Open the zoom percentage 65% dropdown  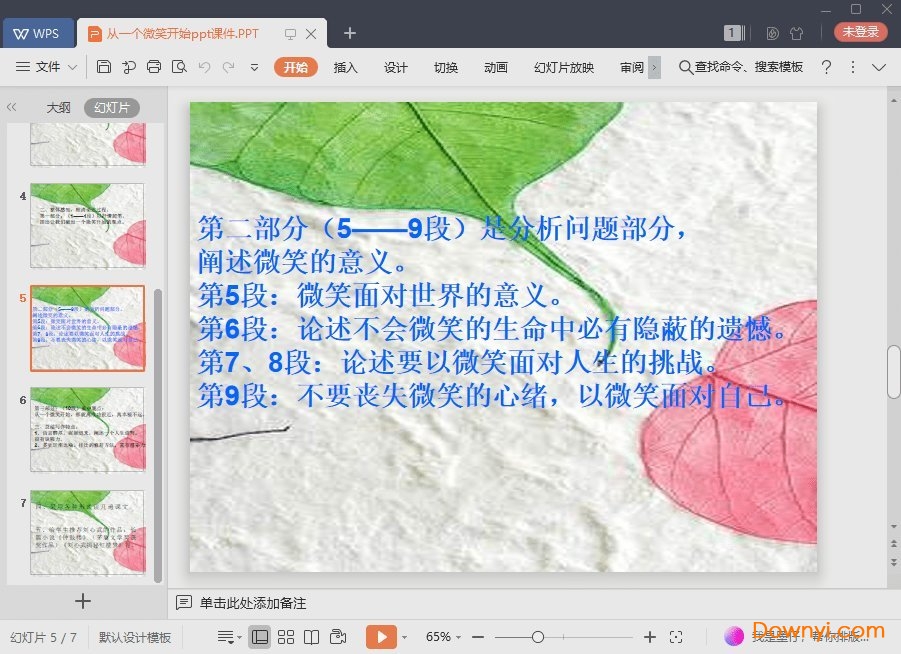point(445,637)
